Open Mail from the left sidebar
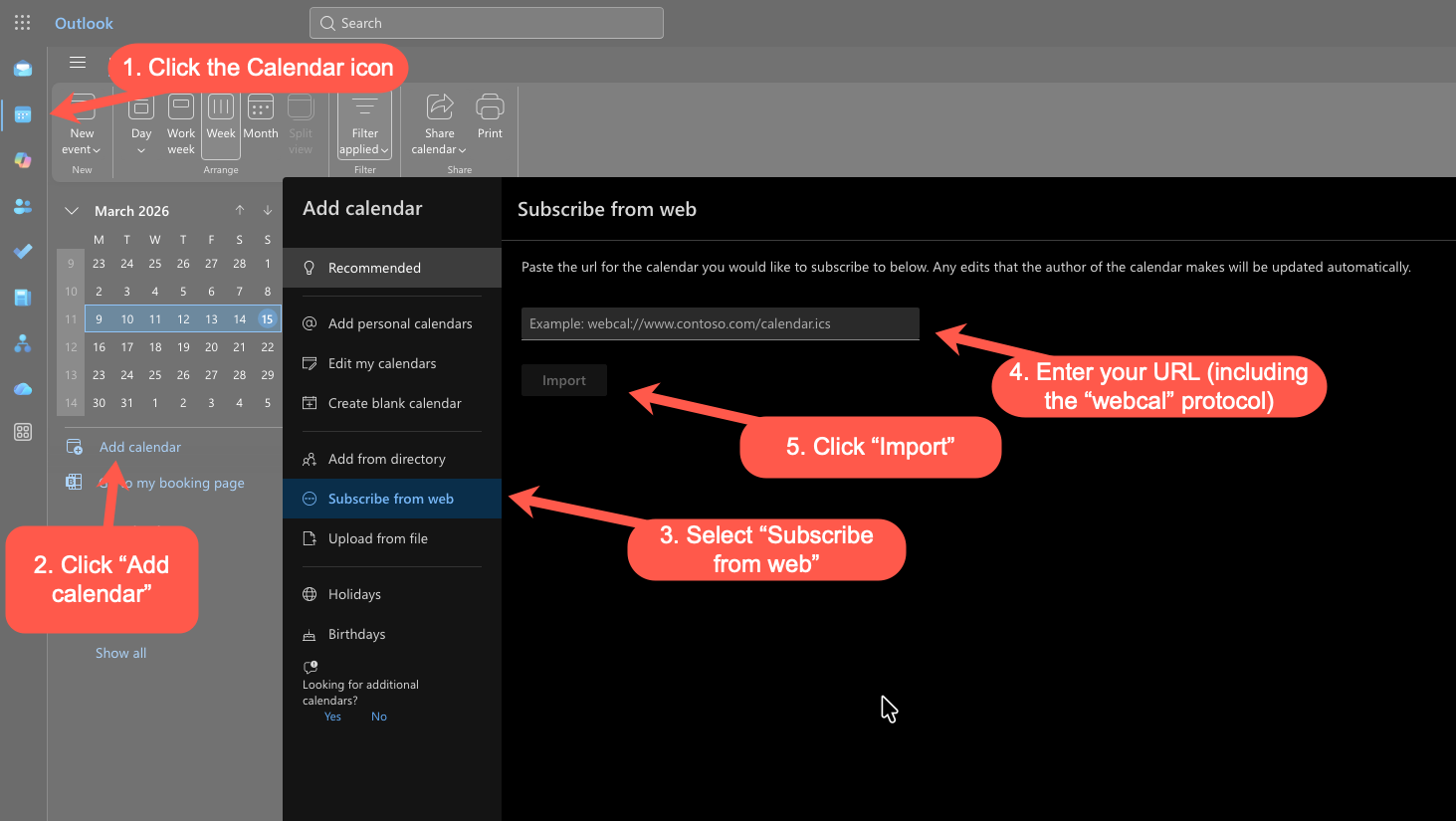Image resolution: width=1456 pixels, height=821 pixels. 22,68
